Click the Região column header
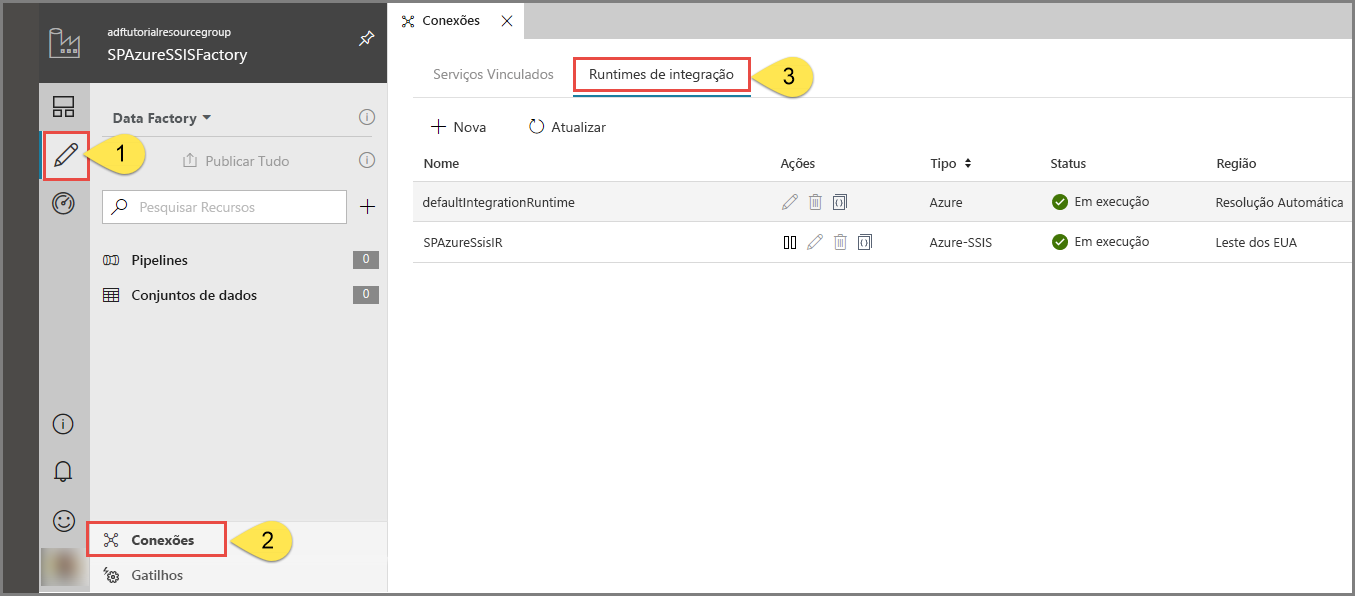1355x596 pixels. [x=1236, y=163]
